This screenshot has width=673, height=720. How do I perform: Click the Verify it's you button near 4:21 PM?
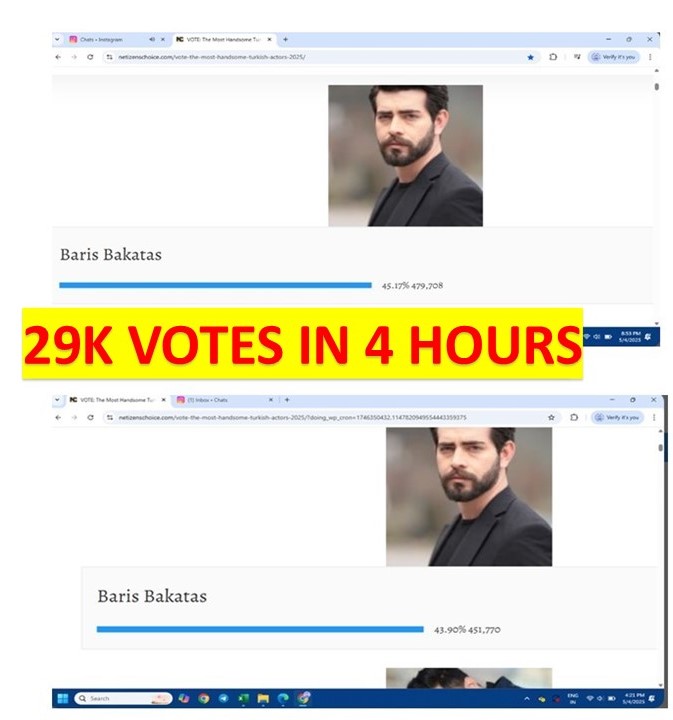click(x=617, y=417)
